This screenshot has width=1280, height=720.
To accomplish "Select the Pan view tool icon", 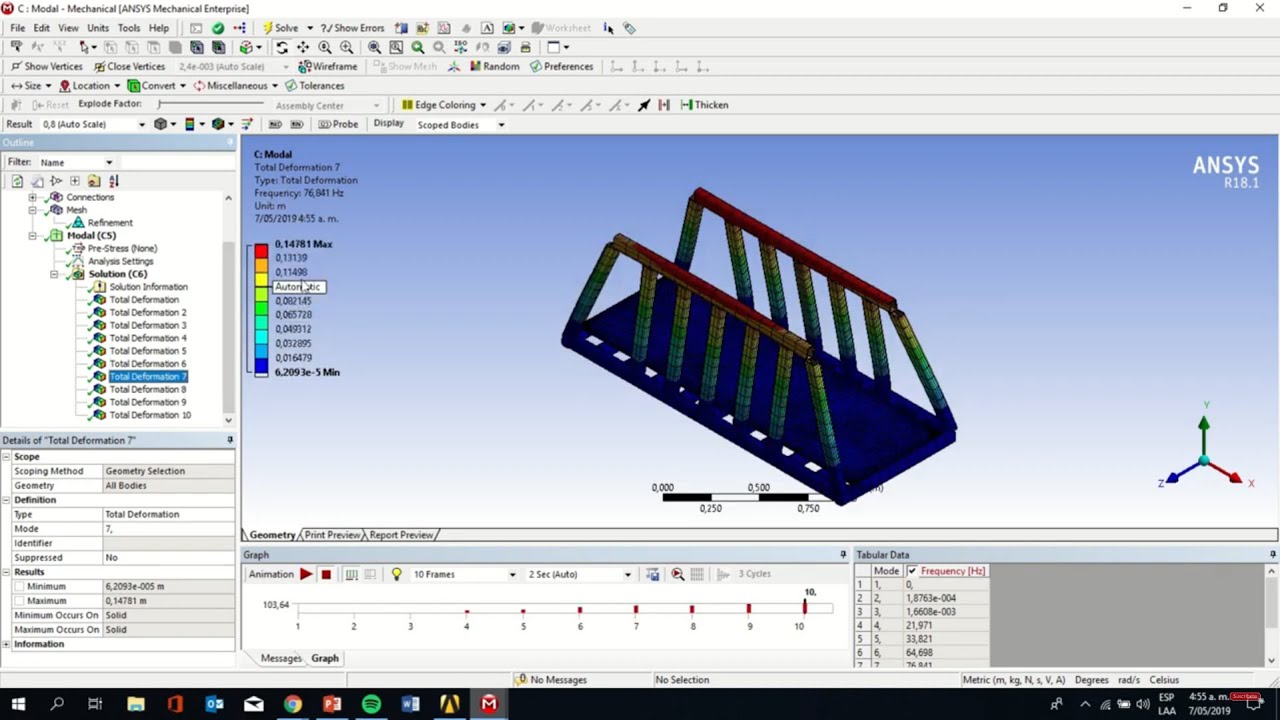I will pos(303,47).
